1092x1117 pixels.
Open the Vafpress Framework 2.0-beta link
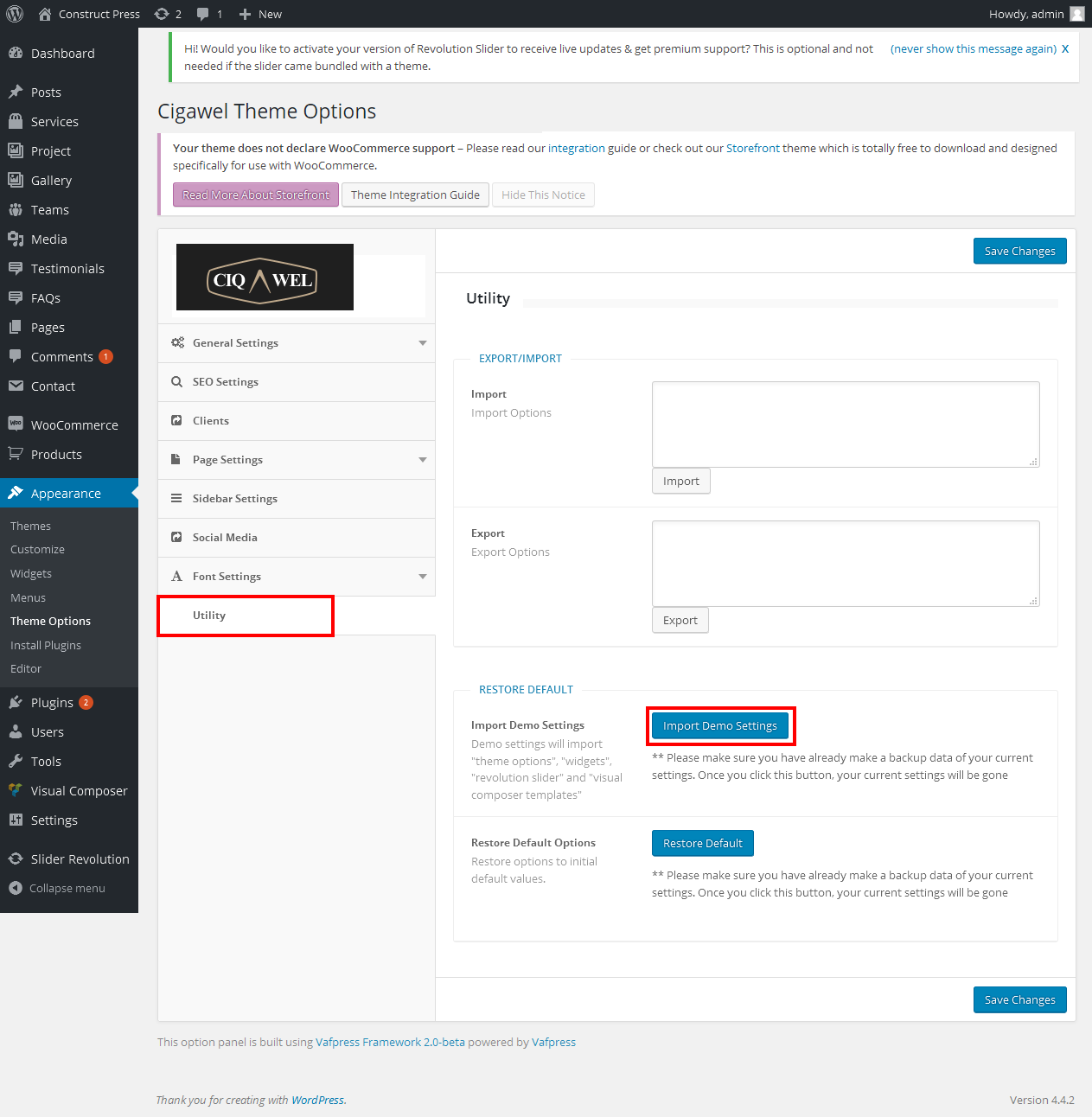click(390, 1042)
